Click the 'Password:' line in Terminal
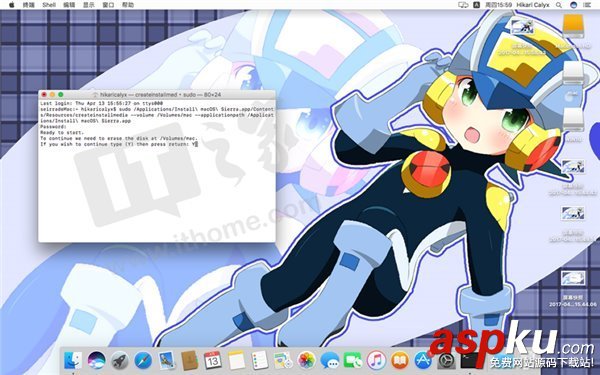The width and height of the screenshot is (600, 375). 53,127
